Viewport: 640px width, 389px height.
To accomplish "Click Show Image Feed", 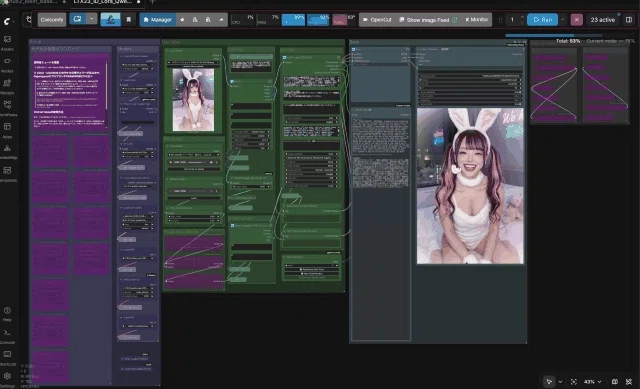I will coord(424,20).
